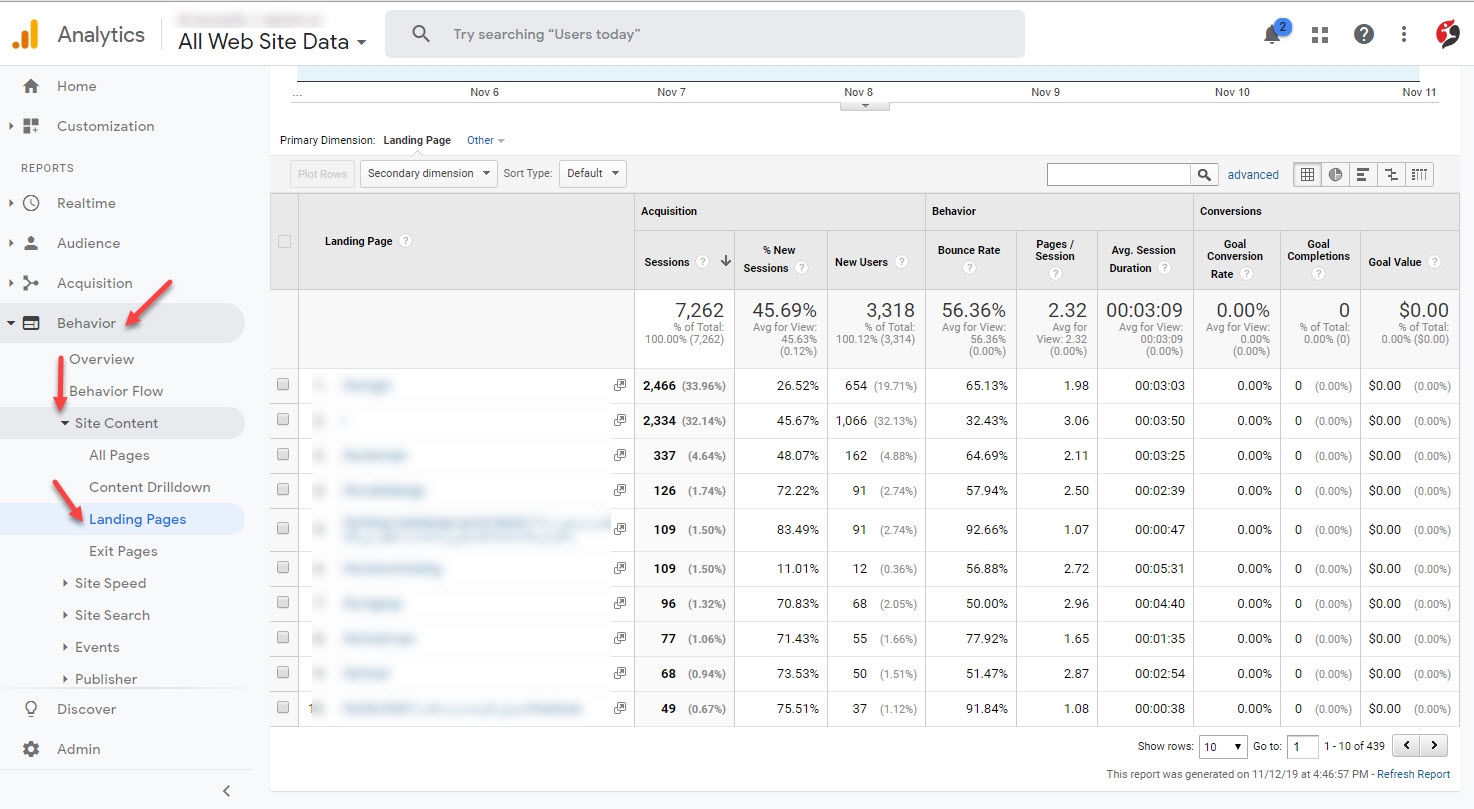
Task: Switch to pivot table view
Action: point(1419,174)
